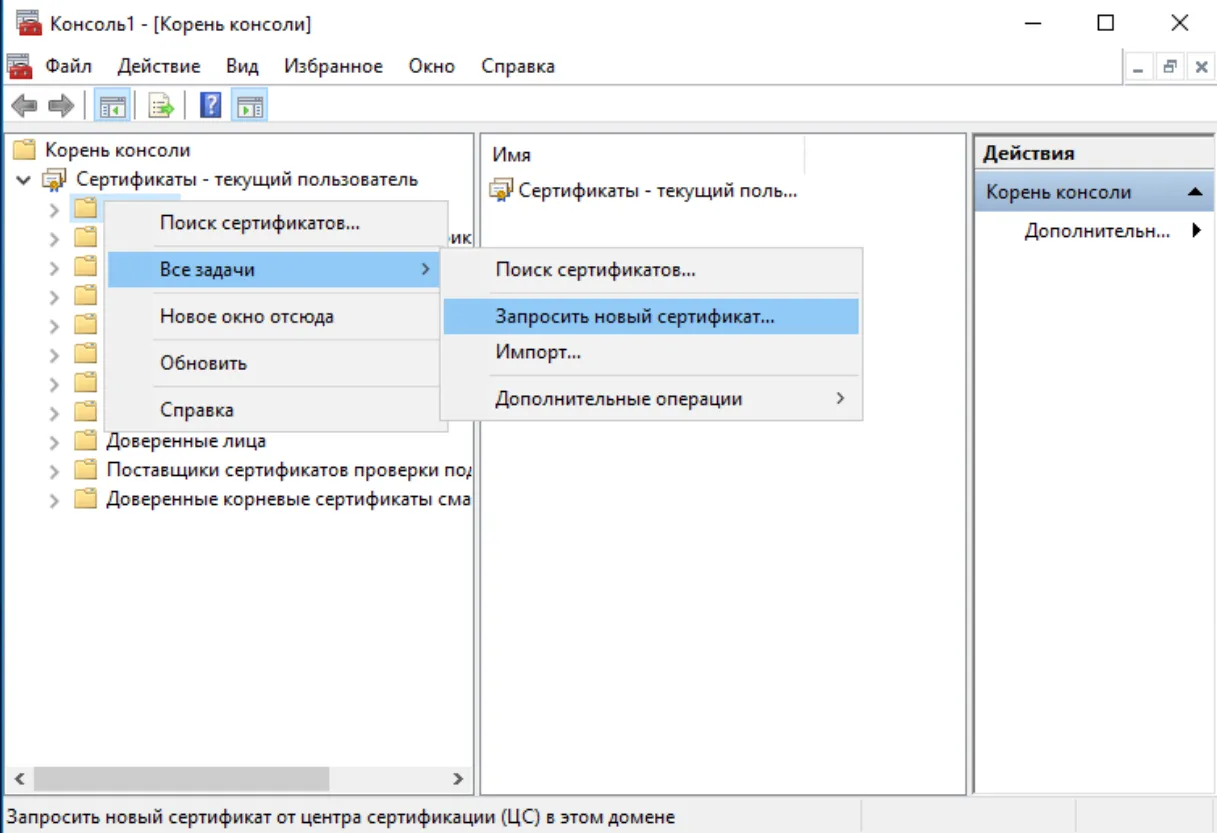Open the Действие menu
This screenshot has width=1217, height=833.
[x=159, y=66]
